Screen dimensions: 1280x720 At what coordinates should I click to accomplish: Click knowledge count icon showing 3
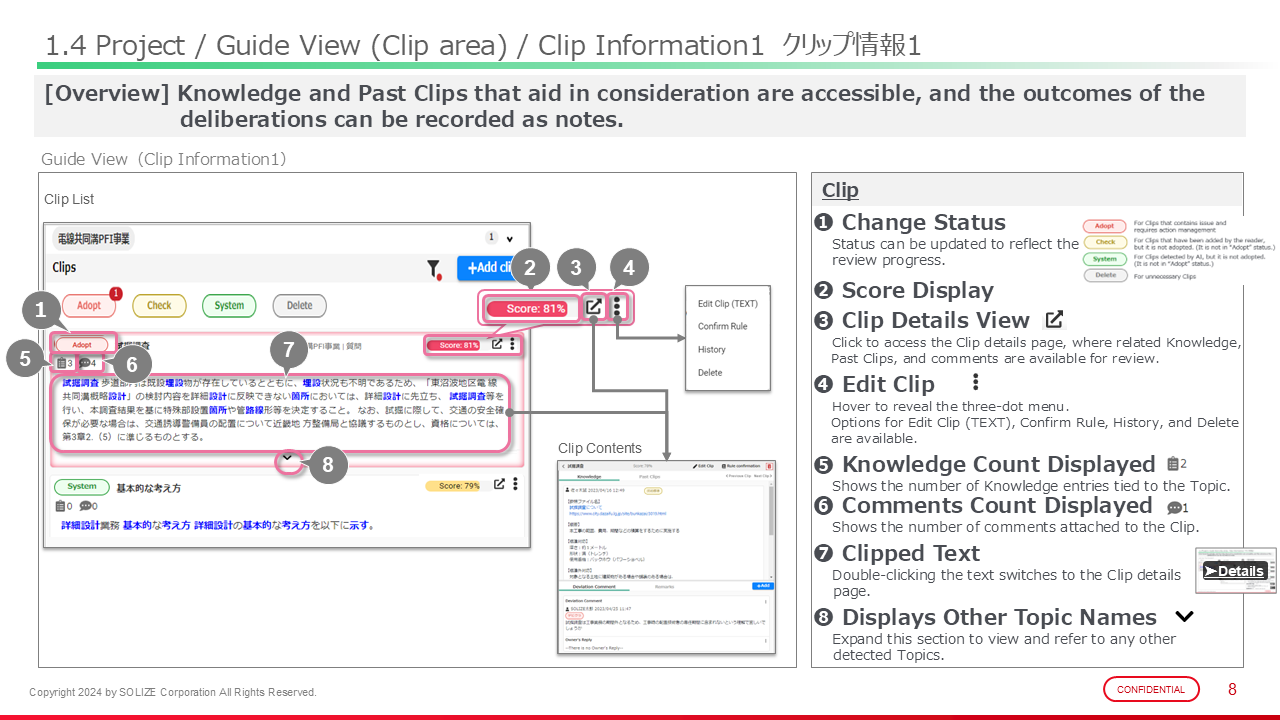tap(62, 363)
